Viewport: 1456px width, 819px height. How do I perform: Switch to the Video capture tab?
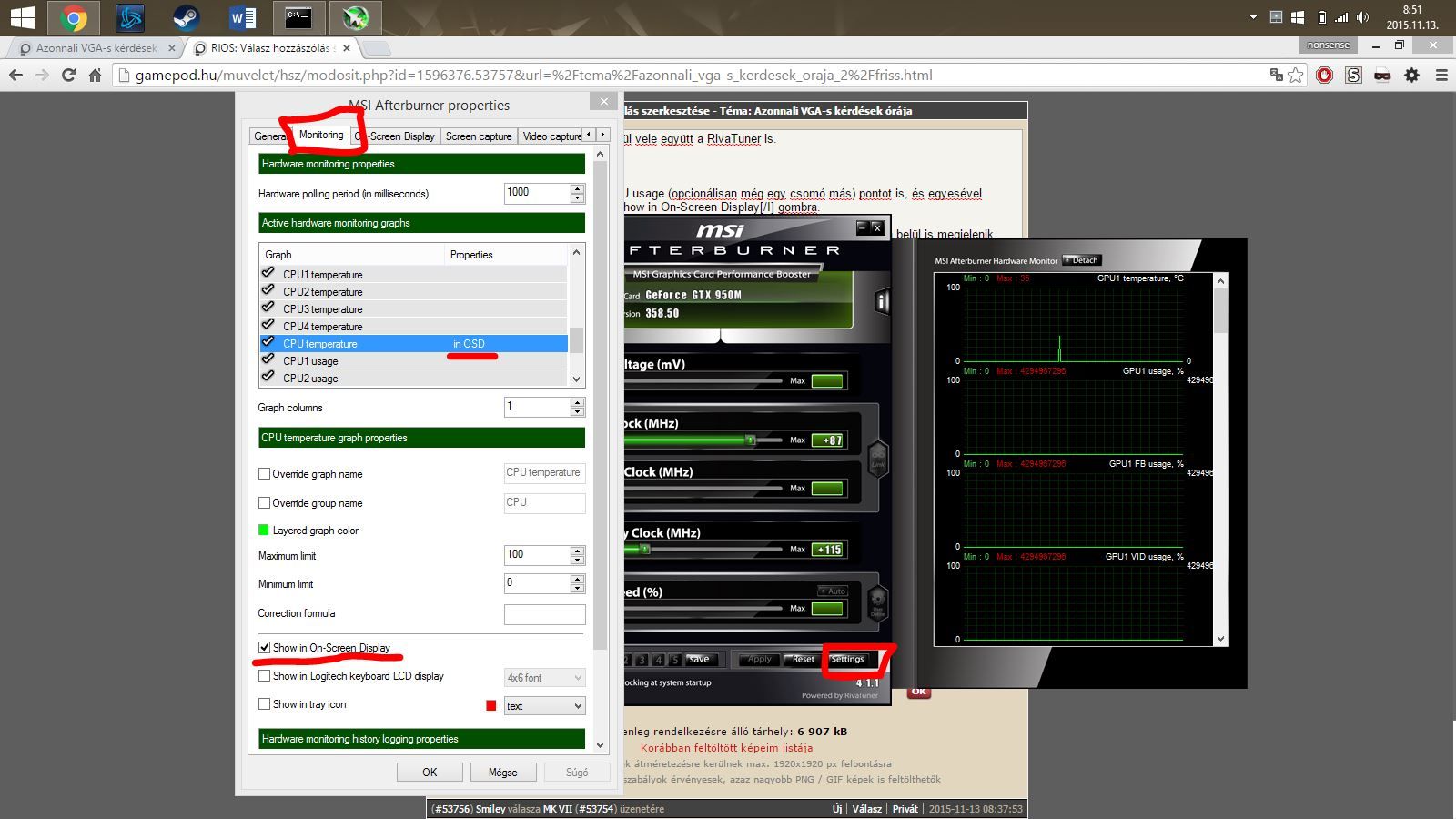pos(550,136)
